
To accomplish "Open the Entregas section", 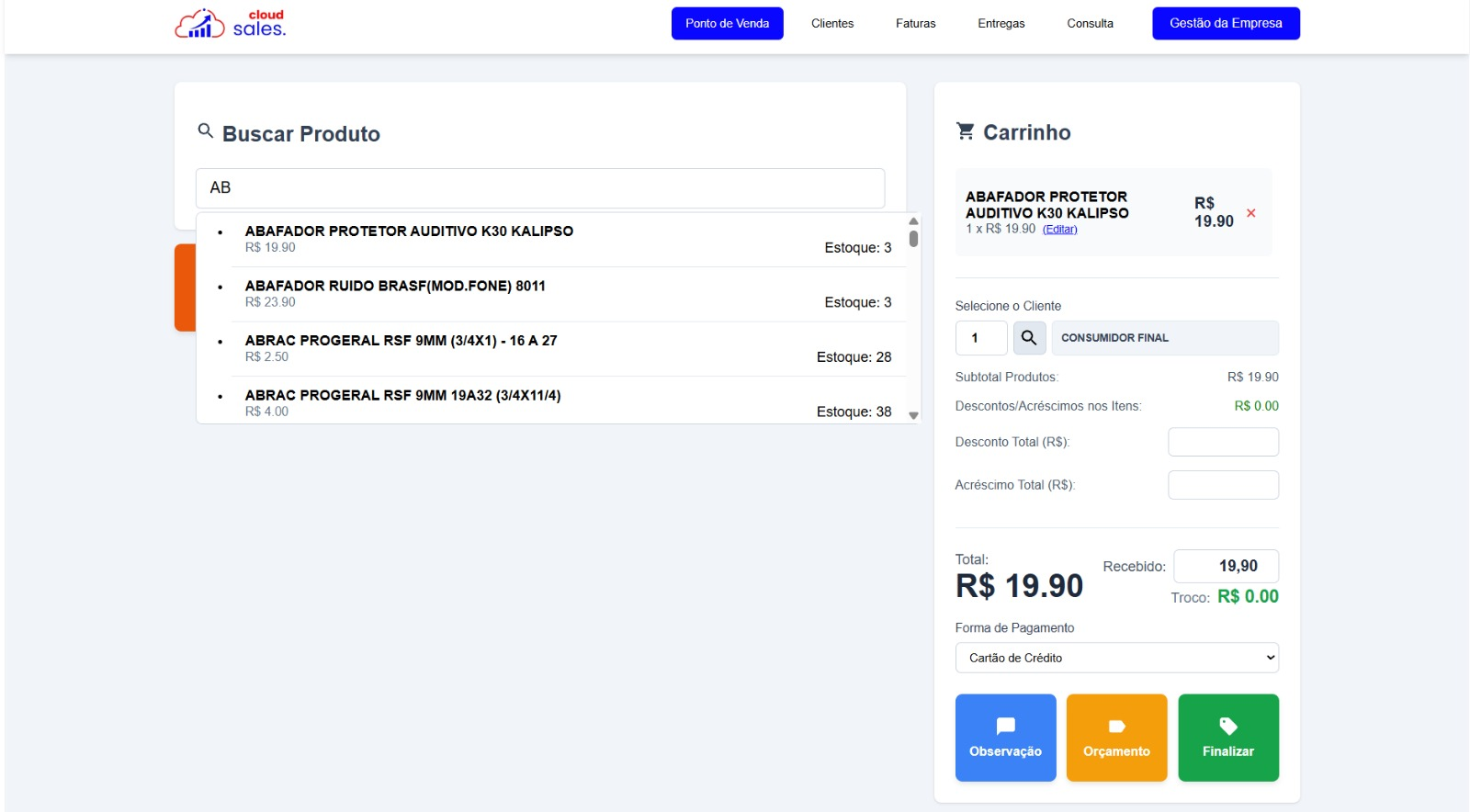I will click(x=1001, y=24).
